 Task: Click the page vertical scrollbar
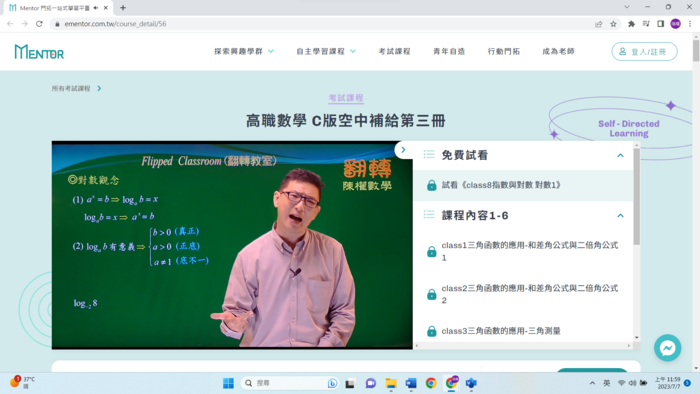tap(696, 50)
